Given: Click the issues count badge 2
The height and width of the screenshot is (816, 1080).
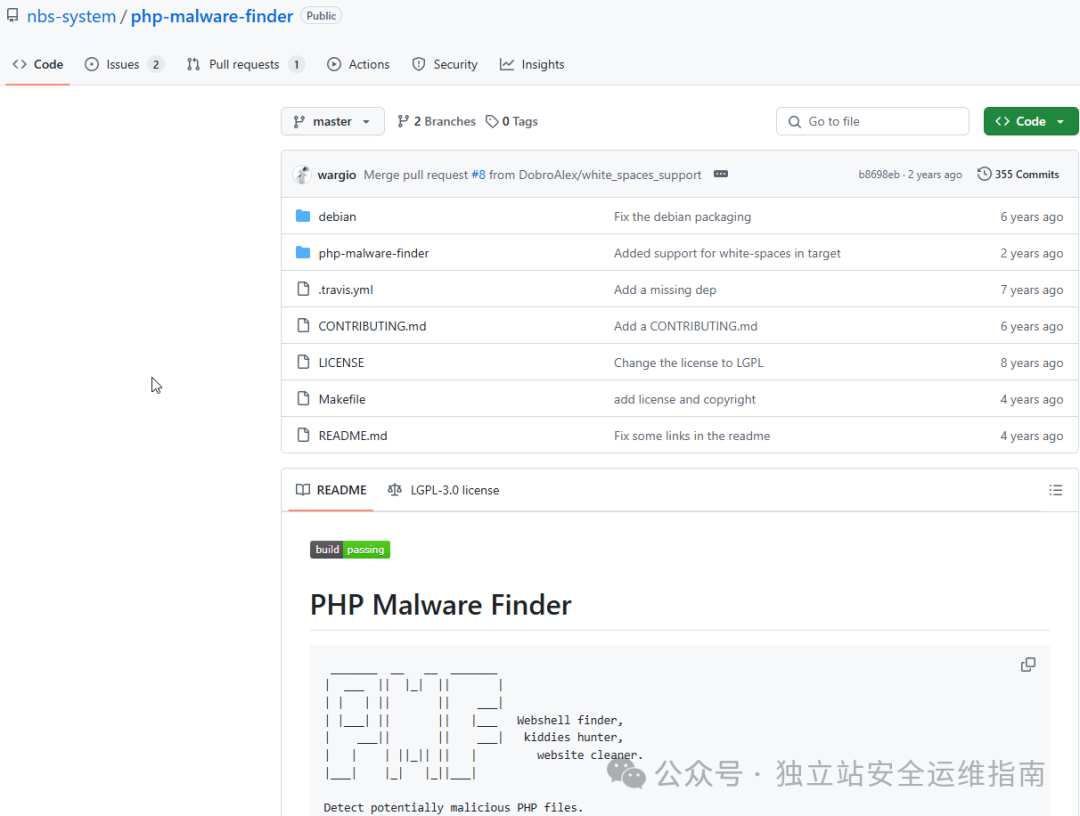Looking at the screenshot, I should (156, 64).
